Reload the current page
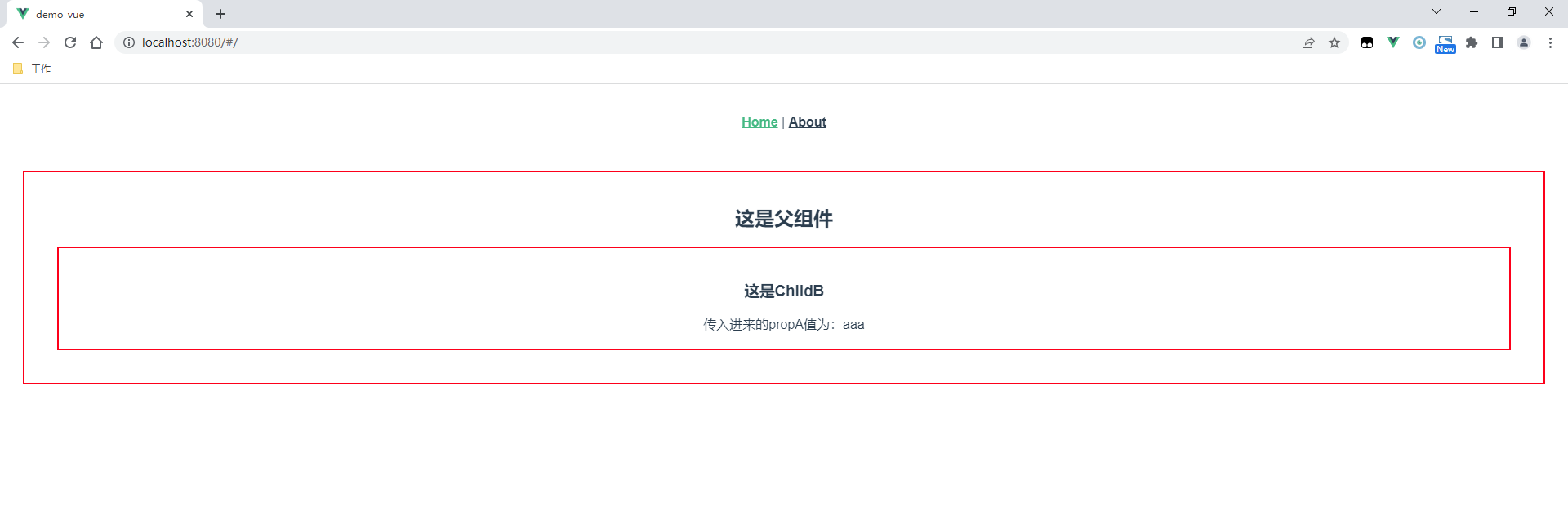This screenshot has height=520, width=1568. click(70, 42)
